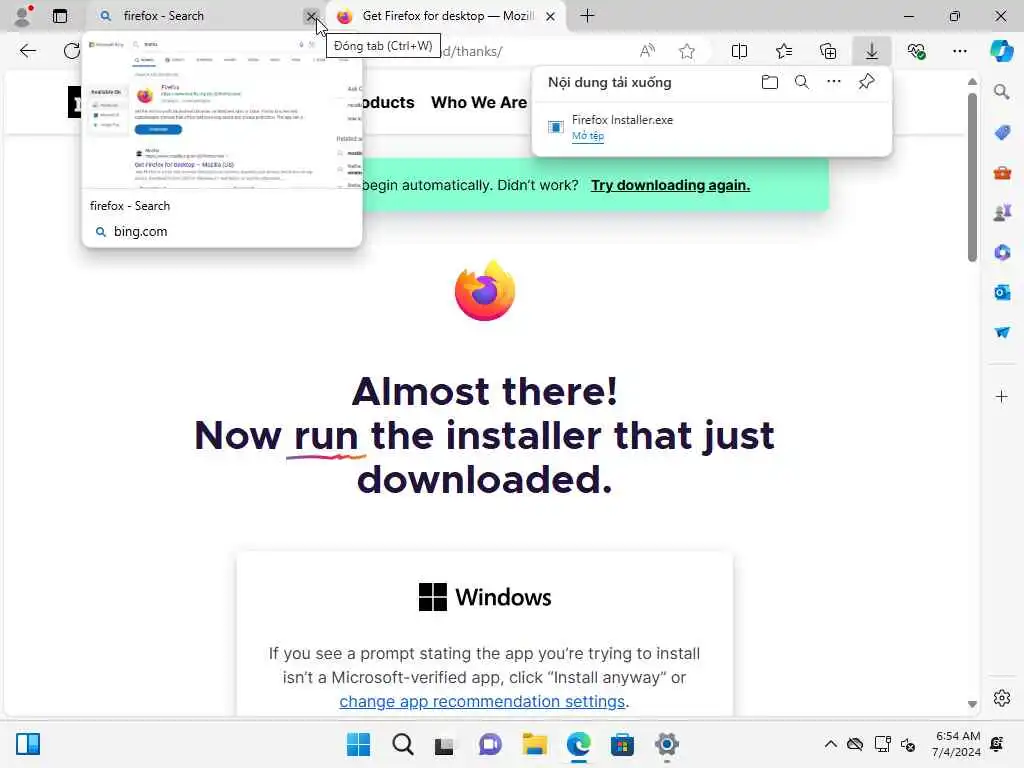Open Widgets panel on taskbar
Viewport: 1024px width, 768px height.
coord(28,744)
